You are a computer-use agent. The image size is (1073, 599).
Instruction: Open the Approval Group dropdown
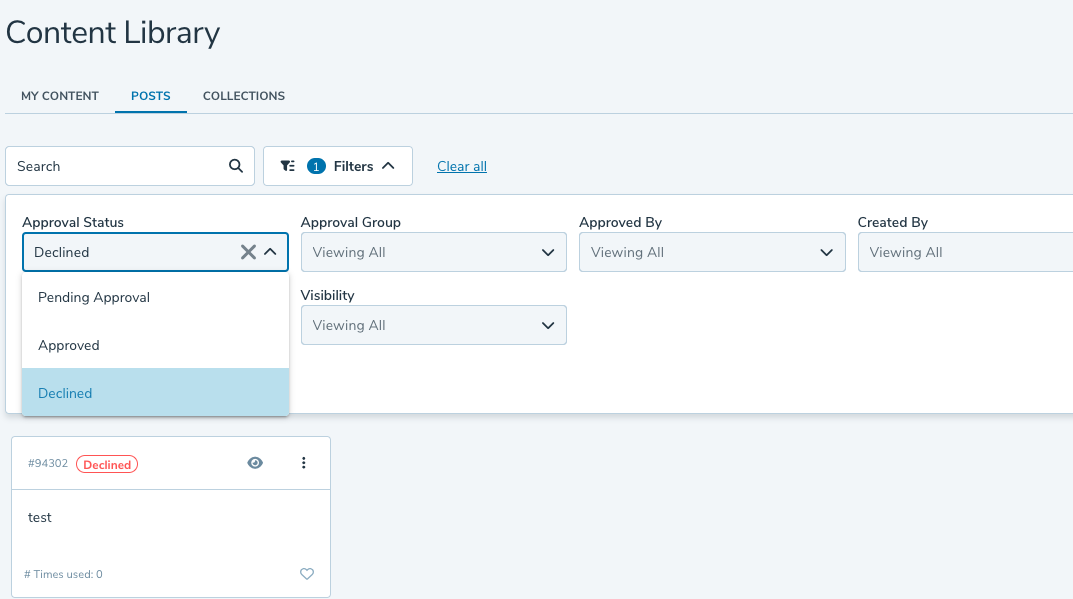pyautogui.click(x=433, y=252)
